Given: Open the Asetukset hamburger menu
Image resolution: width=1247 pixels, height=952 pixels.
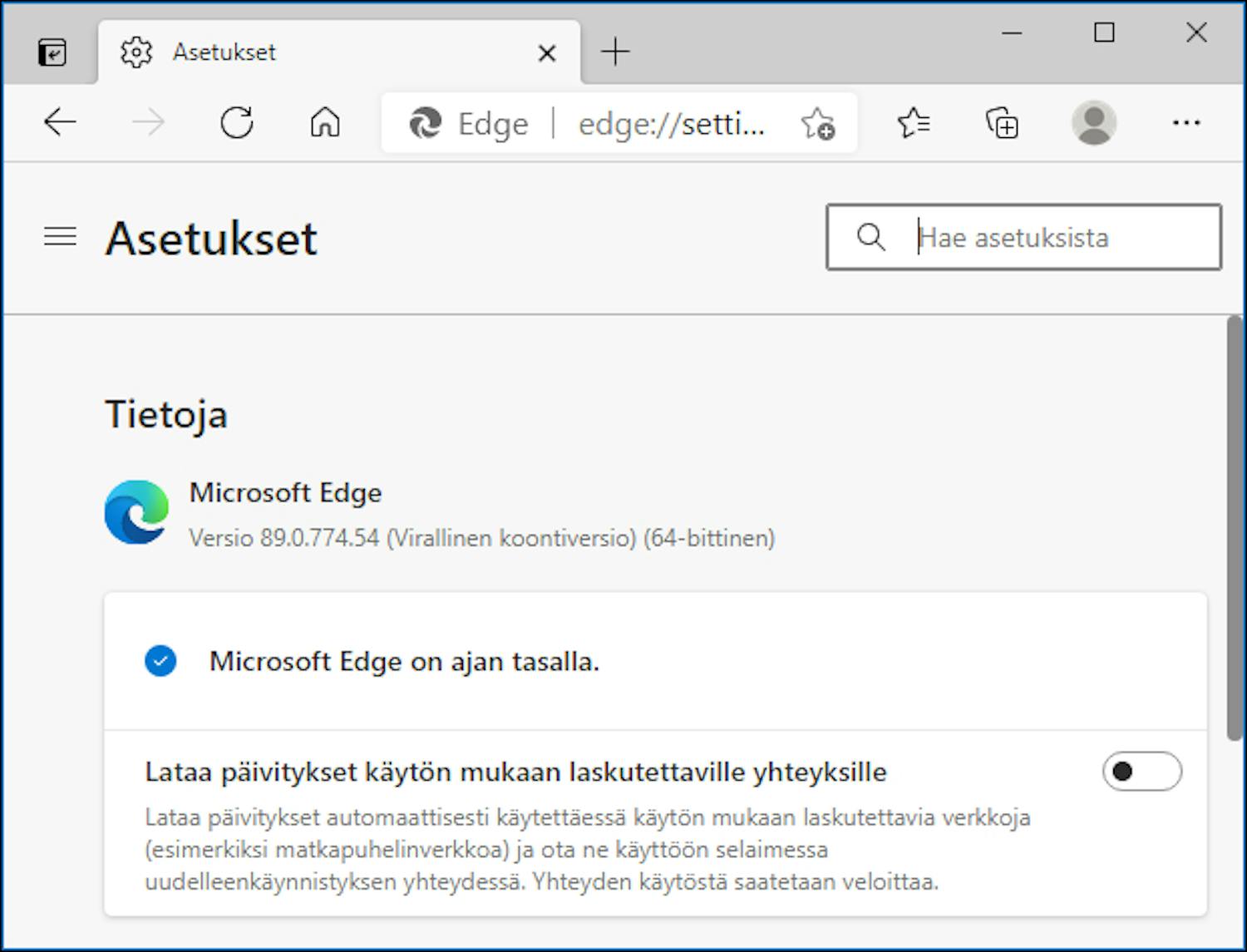Looking at the screenshot, I should click(x=59, y=236).
